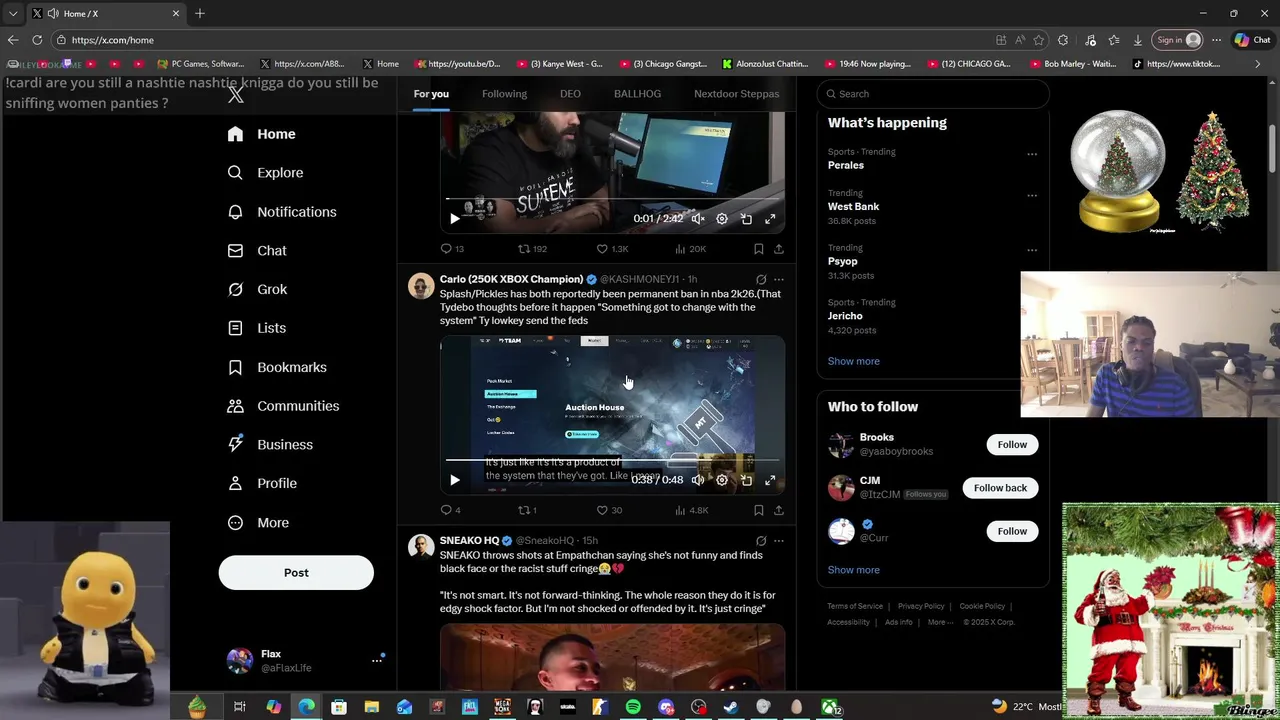Share Carlo's nba 2k26 post
The width and height of the screenshot is (1280, 720).
click(779, 510)
